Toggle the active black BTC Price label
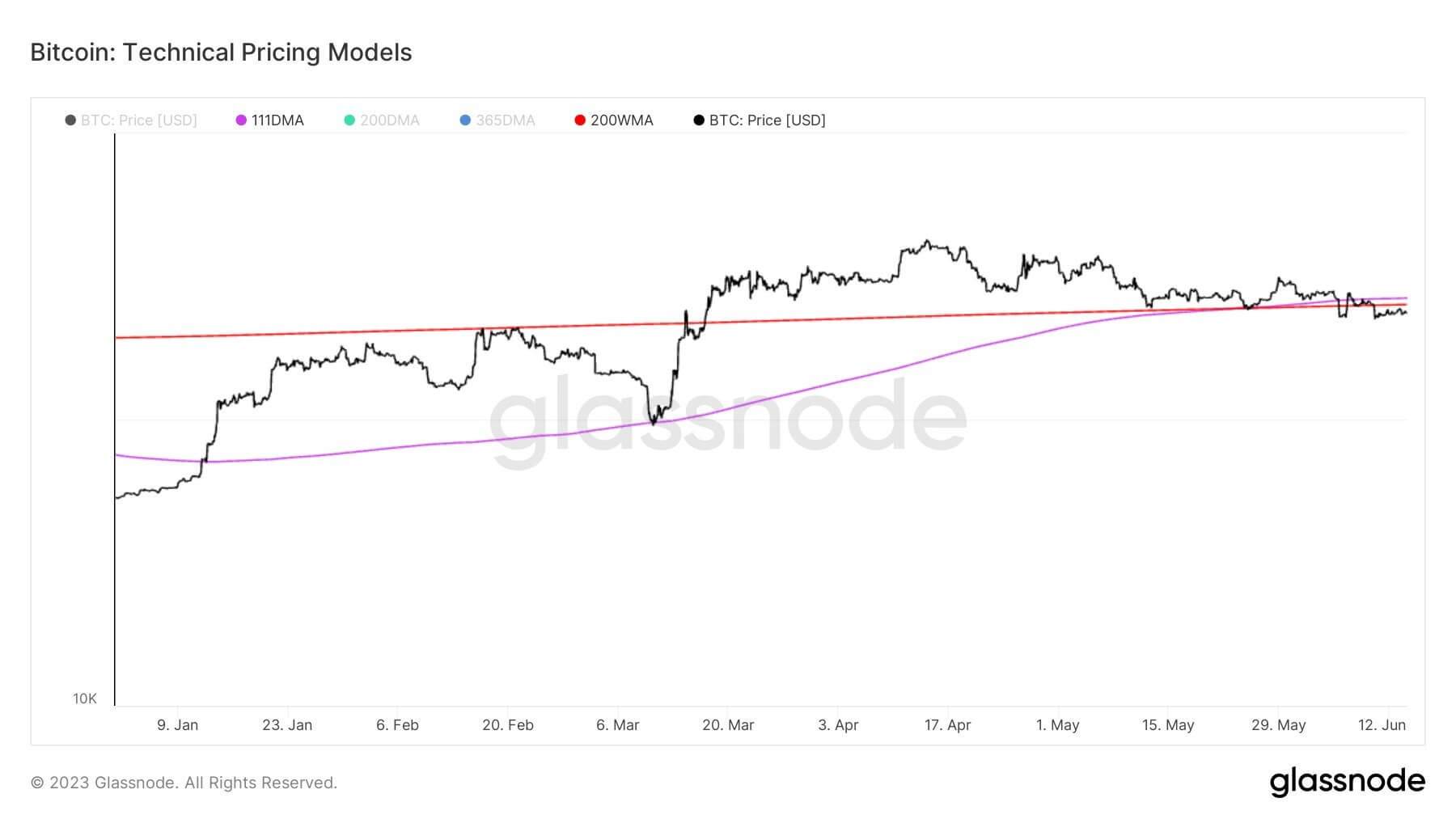The width and height of the screenshot is (1456, 819). 767,120
